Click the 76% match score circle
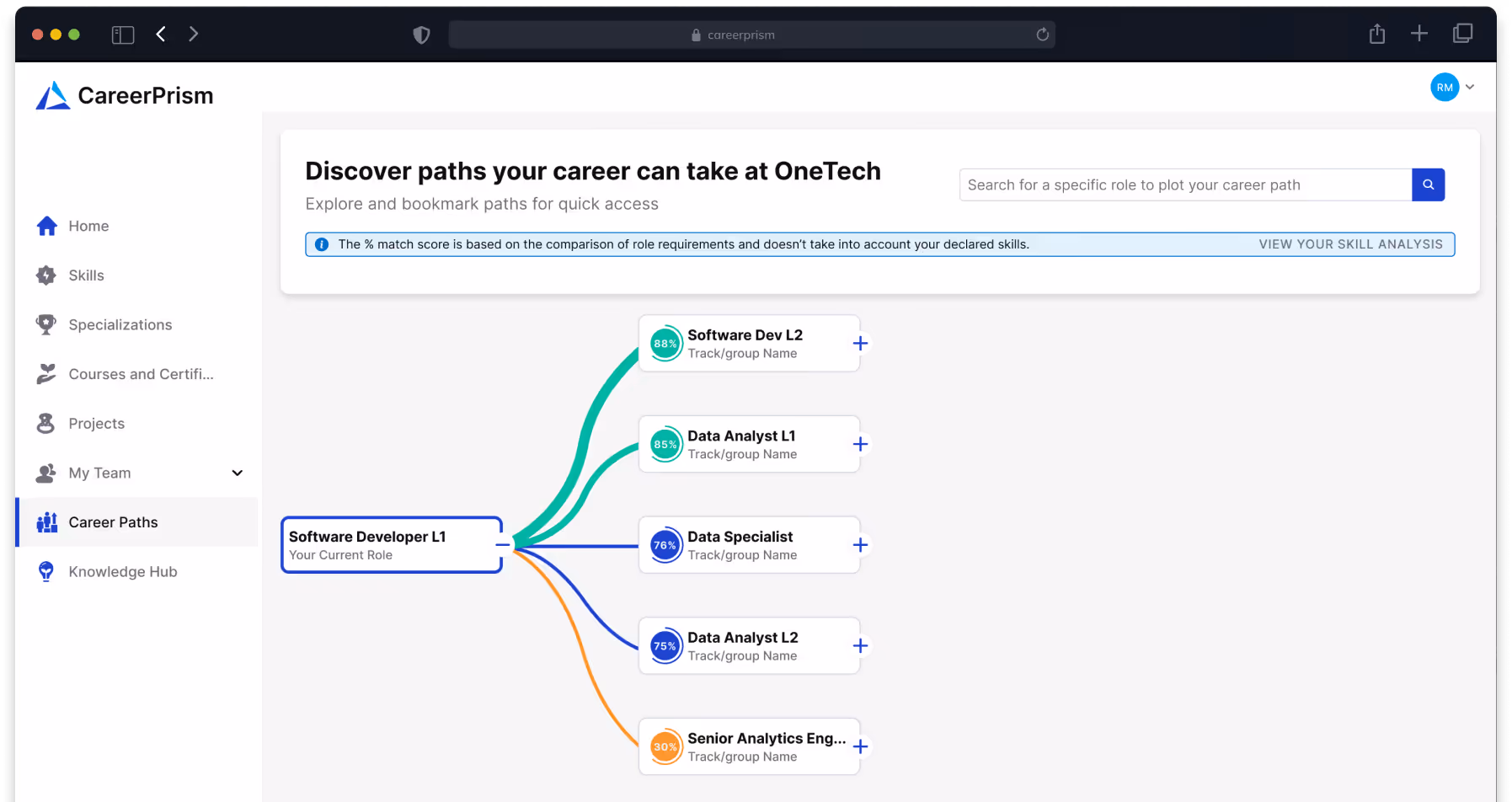The image size is (1512, 802). [665, 545]
